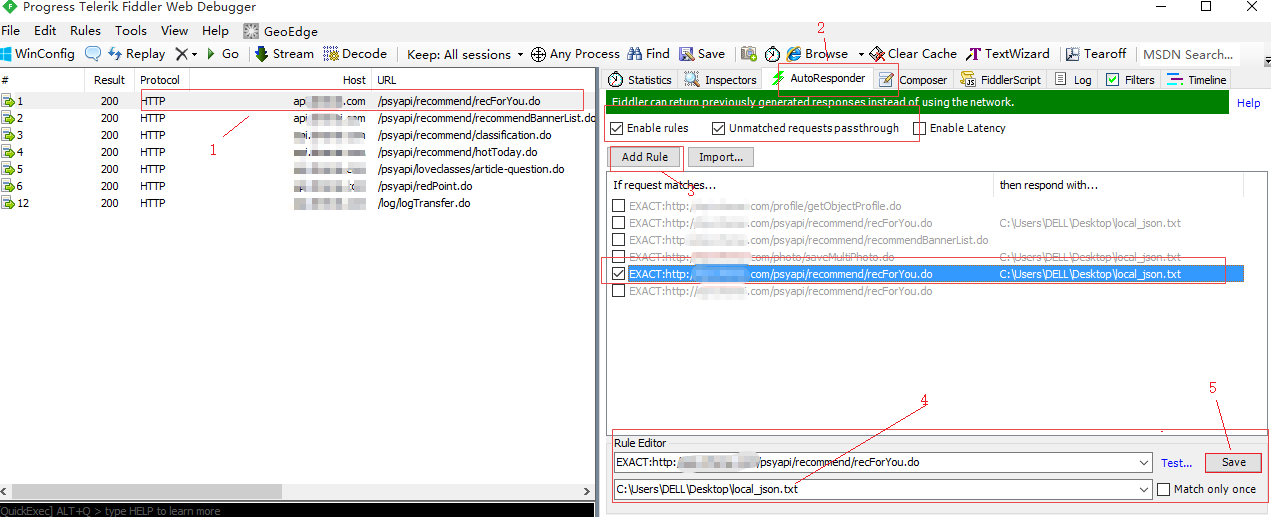Viewport: 1271px width, 517px height.
Task: Open the File menu
Action: [x=10, y=31]
